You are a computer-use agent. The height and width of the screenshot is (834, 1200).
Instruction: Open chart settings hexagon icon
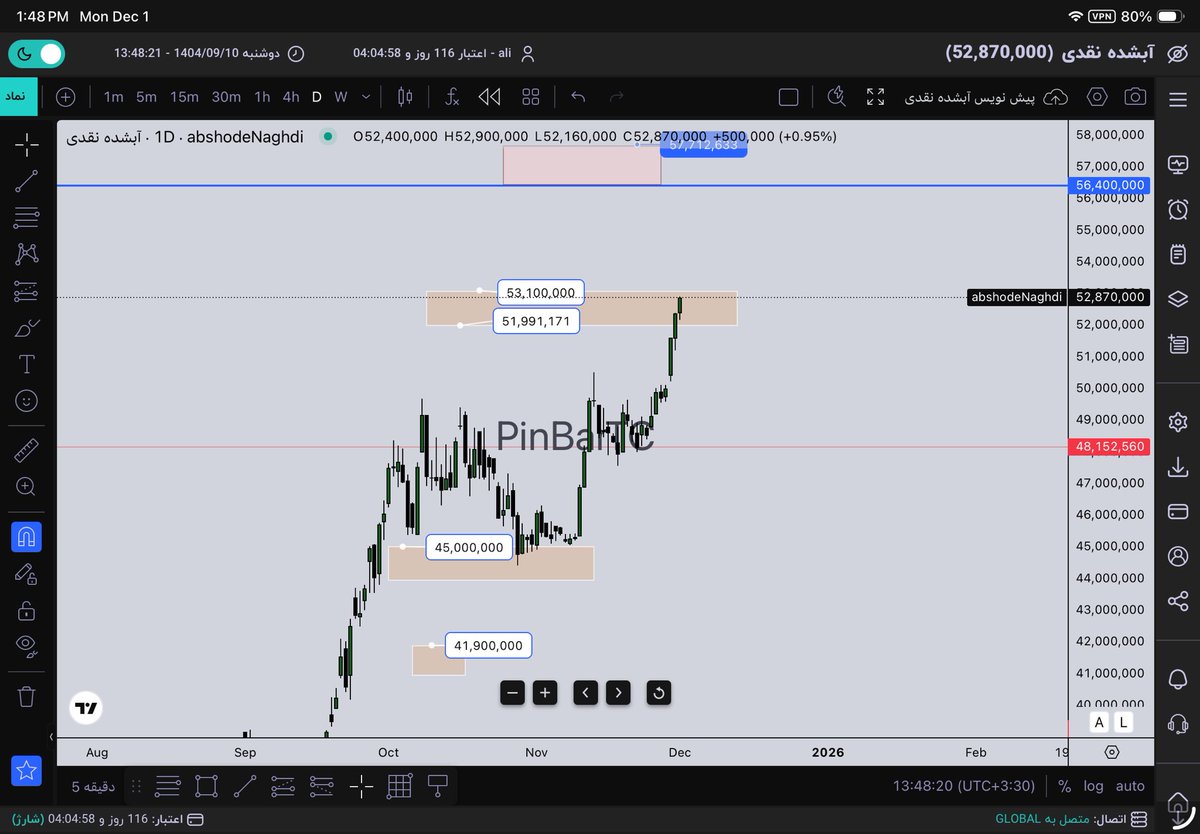[x=1097, y=97]
